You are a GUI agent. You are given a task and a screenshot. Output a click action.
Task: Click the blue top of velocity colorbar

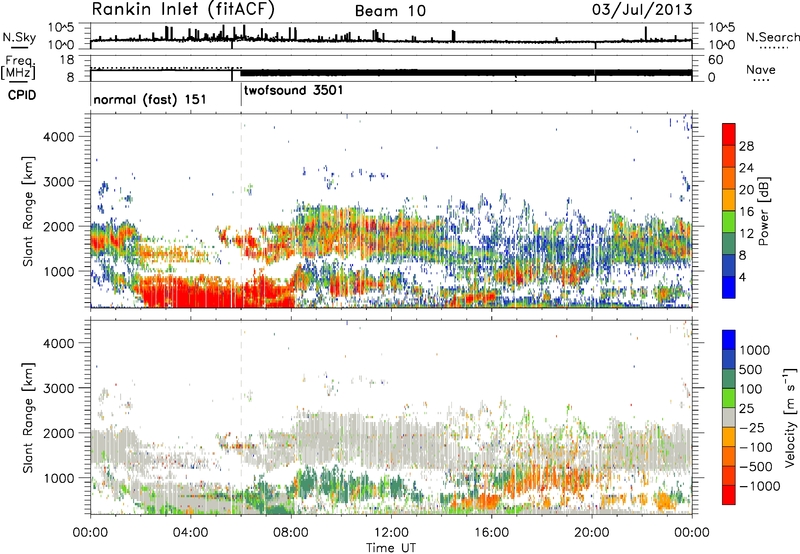pos(729,339)
